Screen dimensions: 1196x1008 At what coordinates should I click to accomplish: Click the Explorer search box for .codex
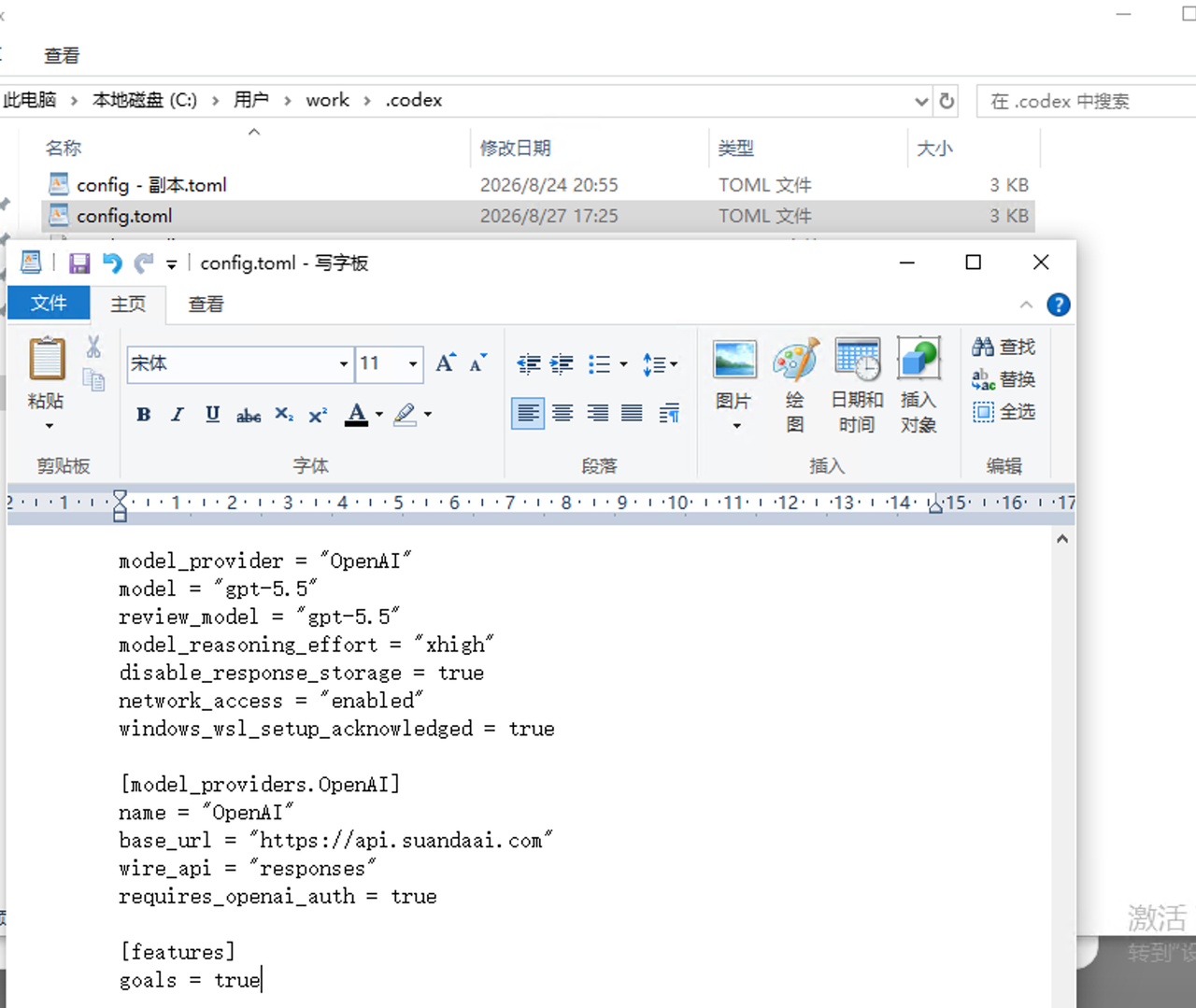(1086, 101)
